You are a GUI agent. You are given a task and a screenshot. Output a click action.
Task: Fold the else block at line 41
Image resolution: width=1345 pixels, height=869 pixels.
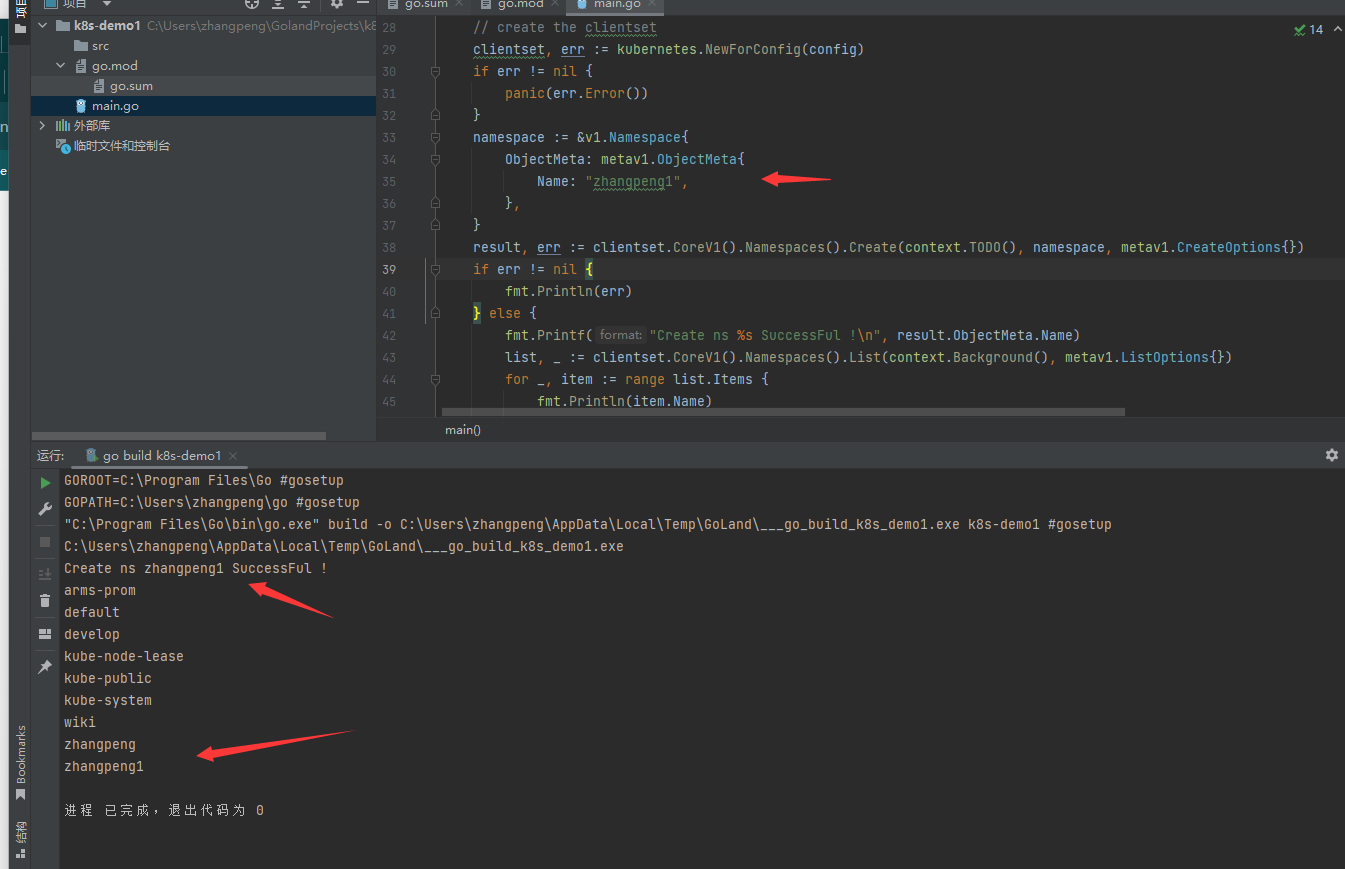click(435, 314)
